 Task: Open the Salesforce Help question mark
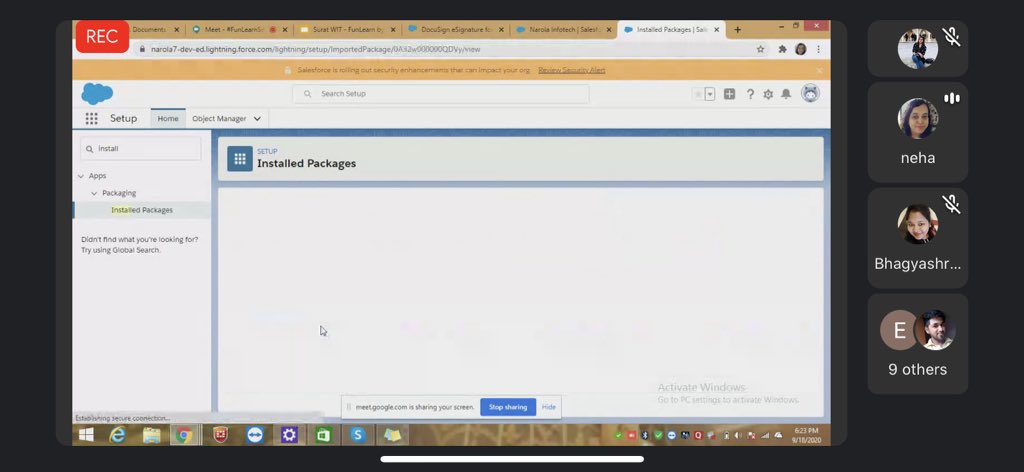(x=750, y=94)
